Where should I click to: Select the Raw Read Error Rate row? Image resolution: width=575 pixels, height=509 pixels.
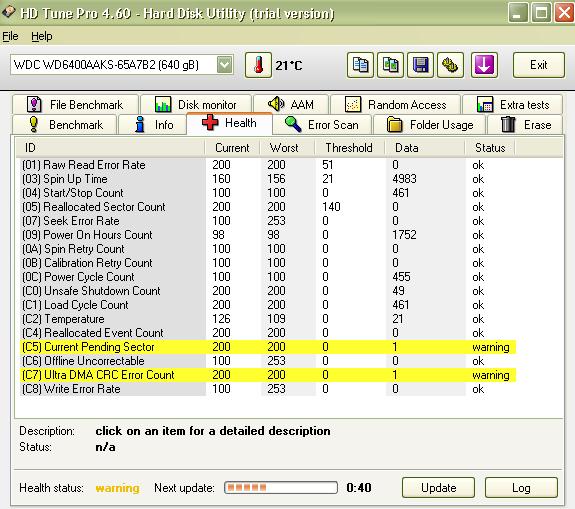tap(268, 165)
